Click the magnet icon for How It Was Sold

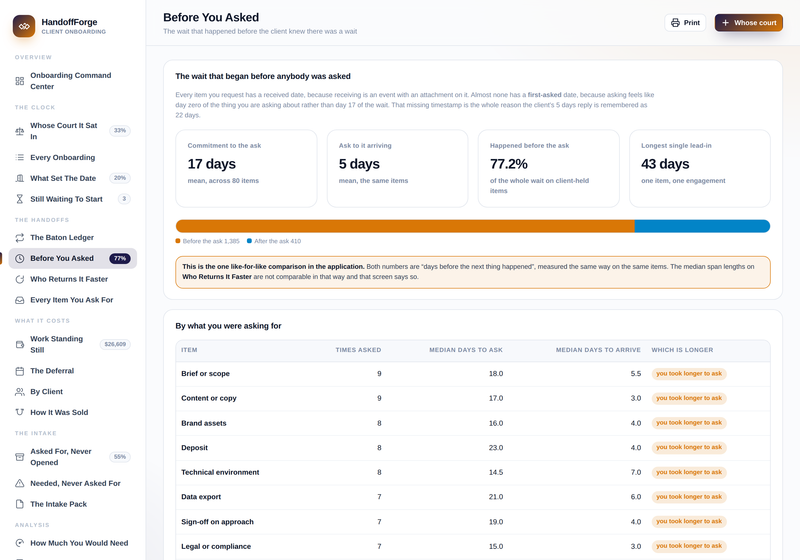point(19,412)
